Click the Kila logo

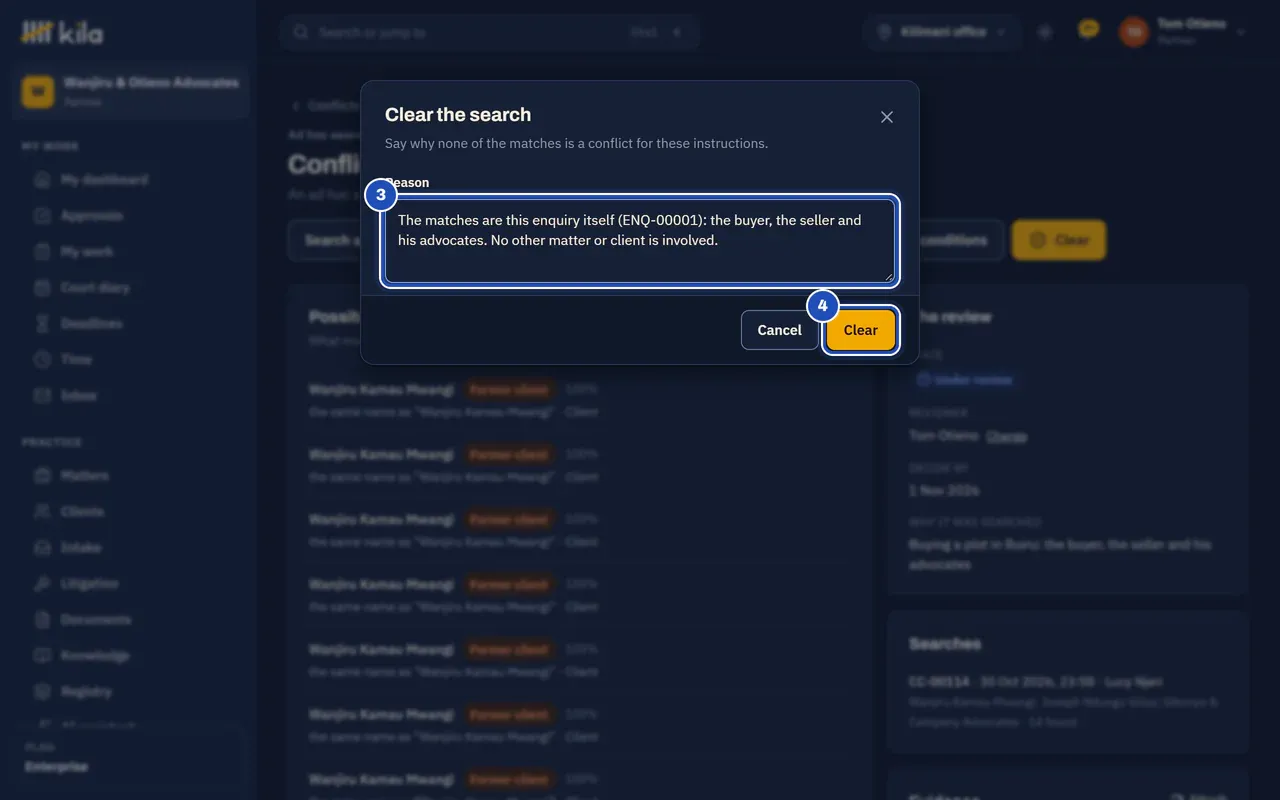(62, 33)
